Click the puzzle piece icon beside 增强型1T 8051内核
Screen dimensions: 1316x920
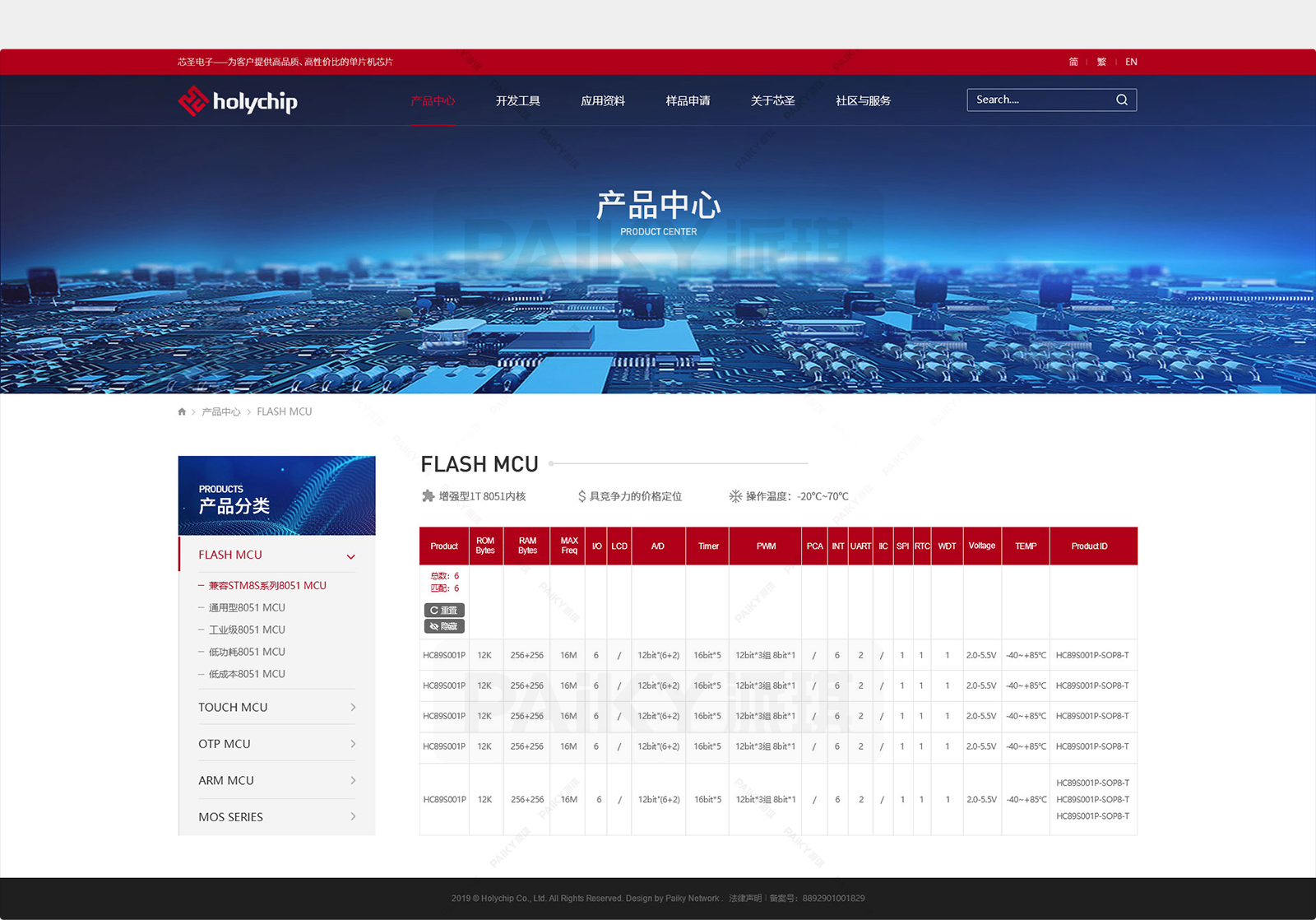click(x=428, y=496)
